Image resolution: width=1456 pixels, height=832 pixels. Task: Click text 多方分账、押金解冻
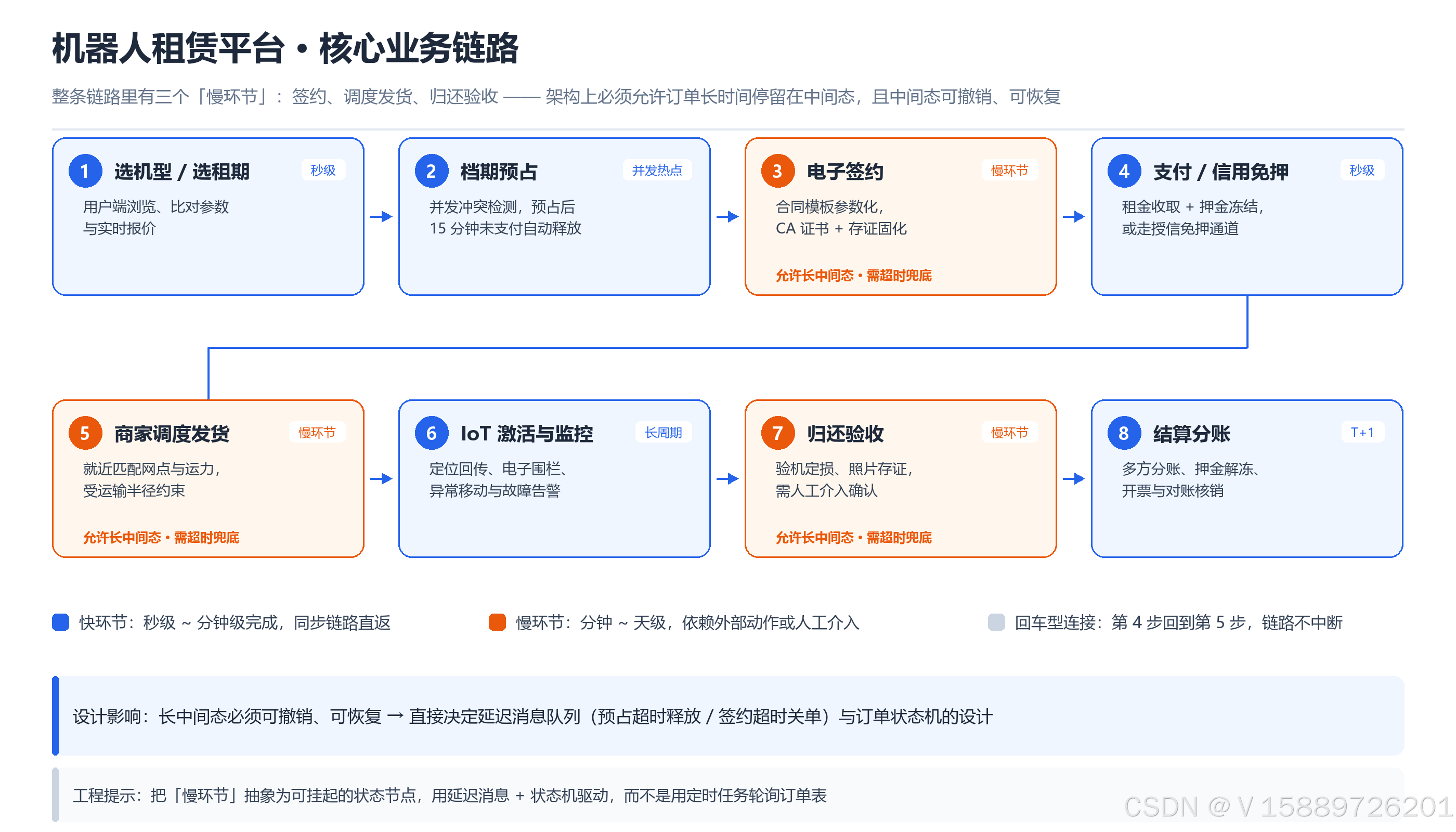click(x=1191, y=469)
